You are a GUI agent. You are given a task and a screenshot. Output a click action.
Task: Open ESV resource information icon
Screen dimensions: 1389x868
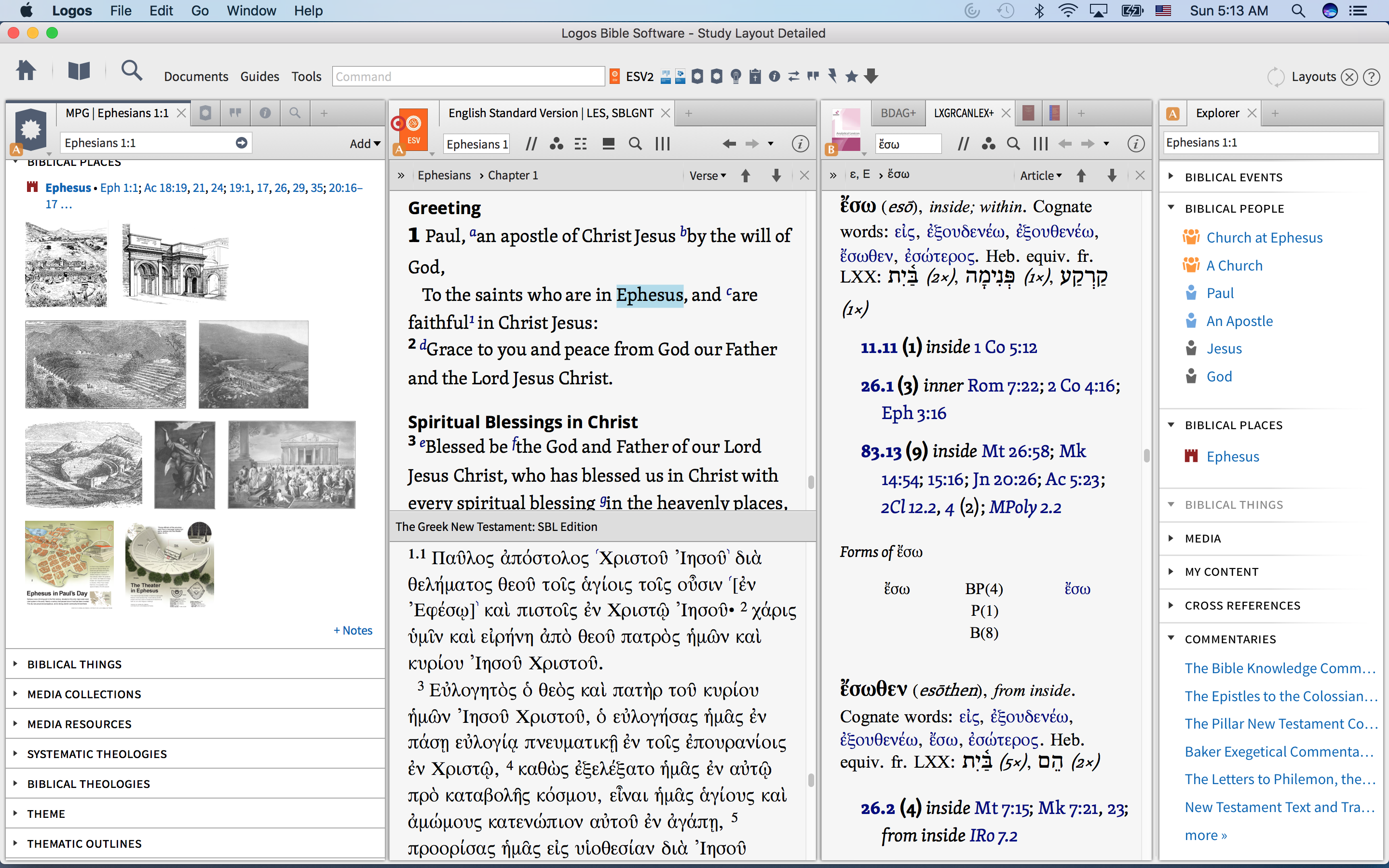point(800,144)
